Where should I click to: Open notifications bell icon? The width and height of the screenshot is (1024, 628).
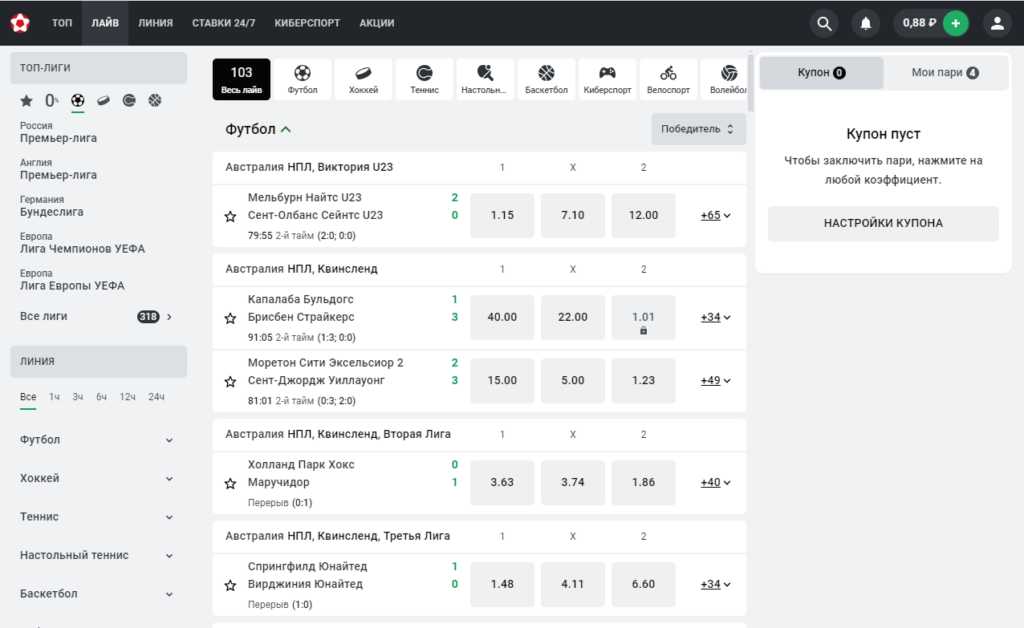(x=865, y=24)
